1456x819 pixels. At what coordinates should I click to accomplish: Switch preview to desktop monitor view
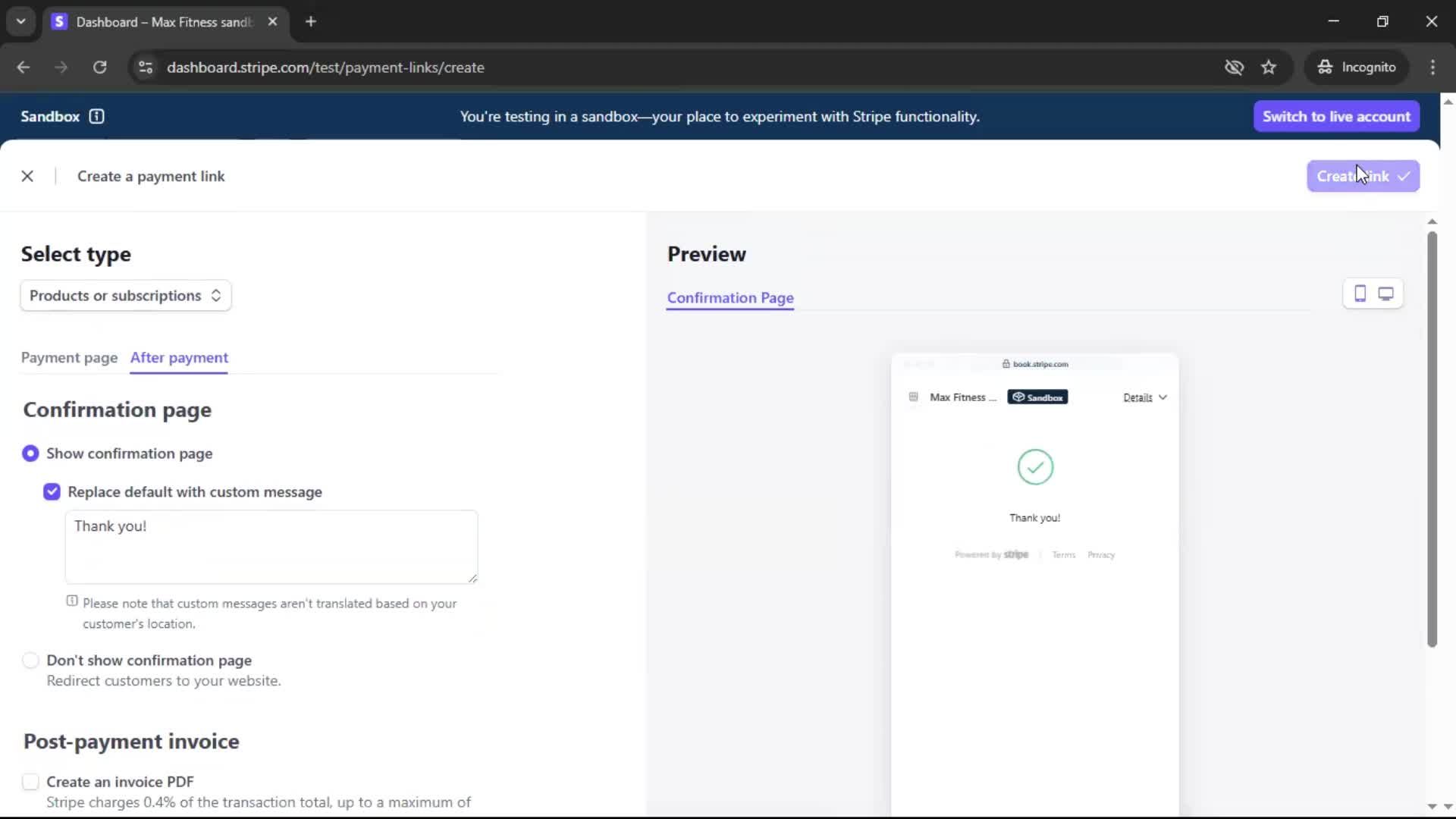pyautogui.click(x=1385, y=293)
